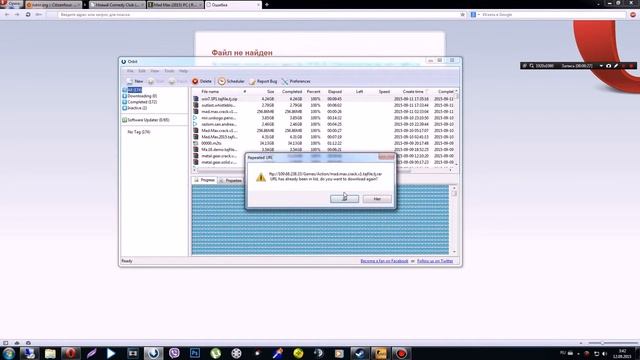640x360 pixels.
Task: Switch to the Mad Max (2015) PC browser tab
Action: [x=175, y=5]
